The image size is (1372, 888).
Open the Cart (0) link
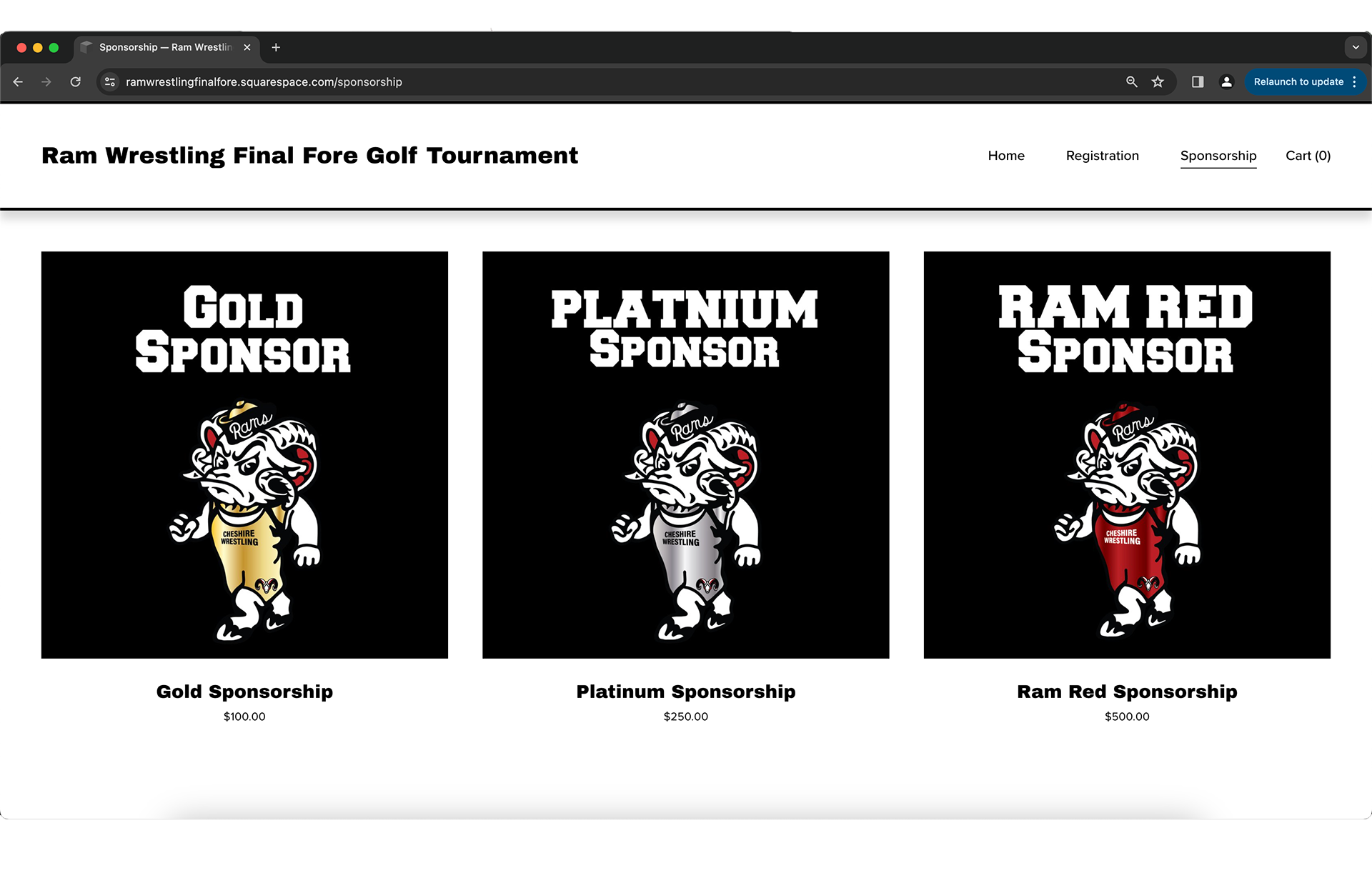[x=1308, y=156]
